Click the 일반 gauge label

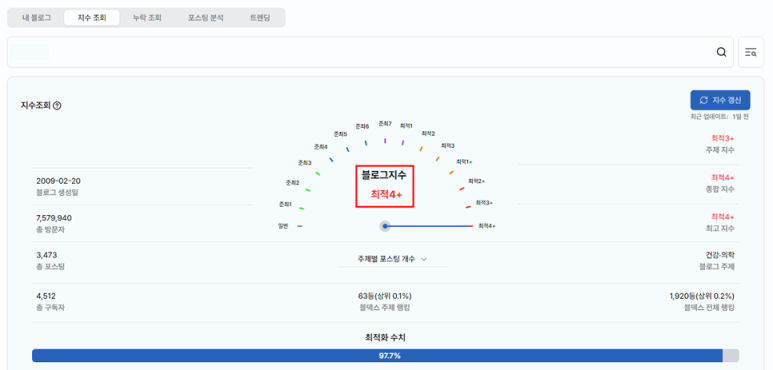pos(283,226)
